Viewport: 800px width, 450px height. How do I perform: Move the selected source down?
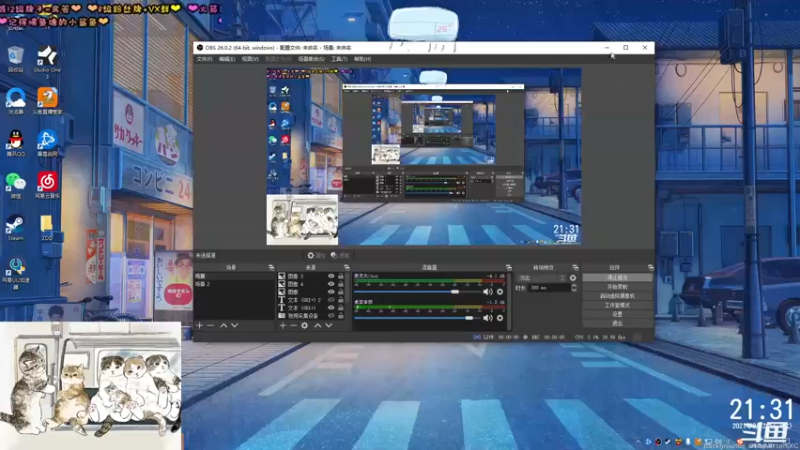point(329,326)
